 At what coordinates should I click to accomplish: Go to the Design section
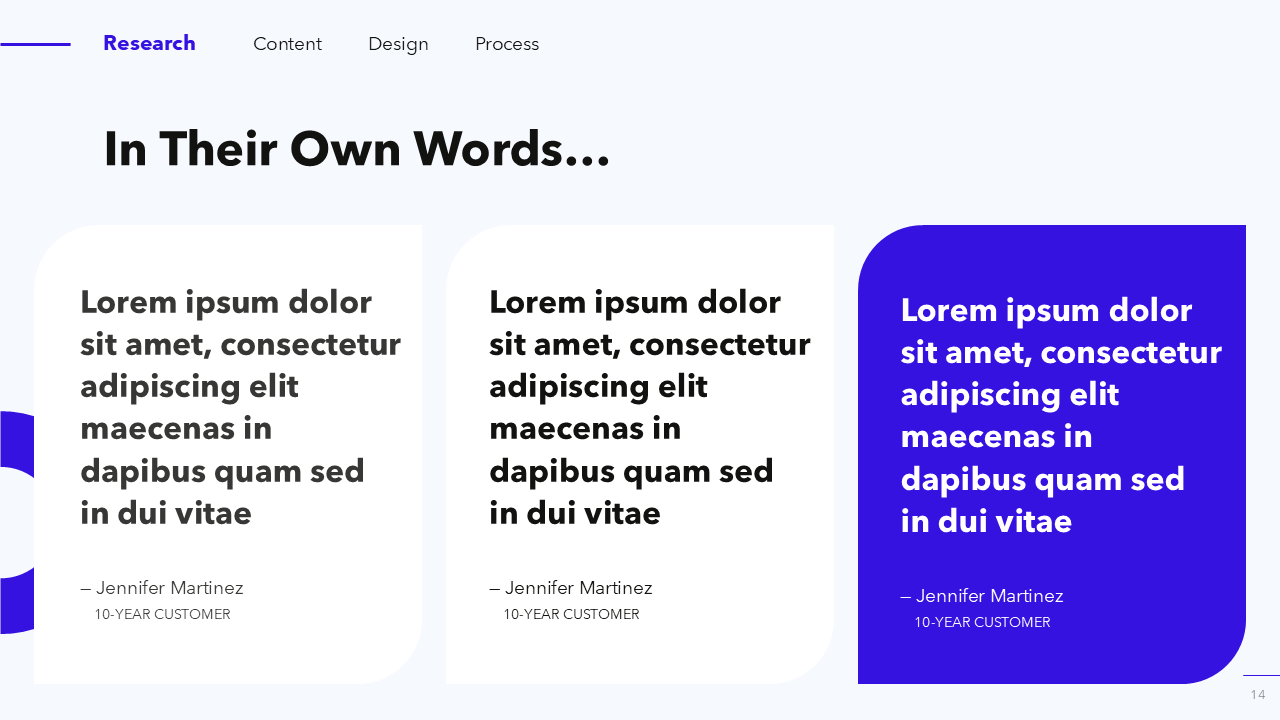[398, 44]
